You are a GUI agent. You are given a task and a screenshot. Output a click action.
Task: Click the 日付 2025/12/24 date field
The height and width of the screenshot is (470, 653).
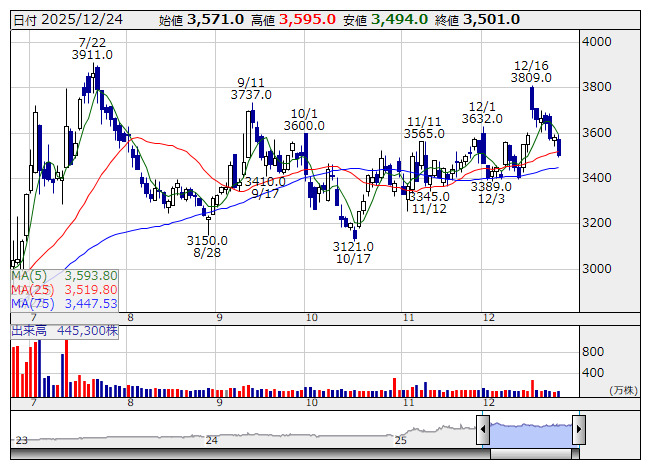[x=70, y=19]
